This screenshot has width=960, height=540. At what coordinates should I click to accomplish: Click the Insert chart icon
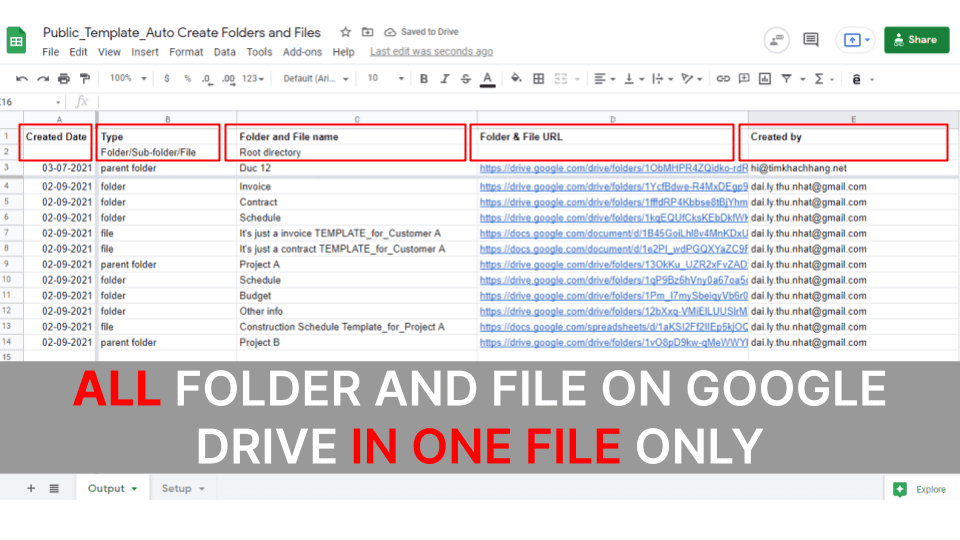pyautogui.click(x=765, y=79)
